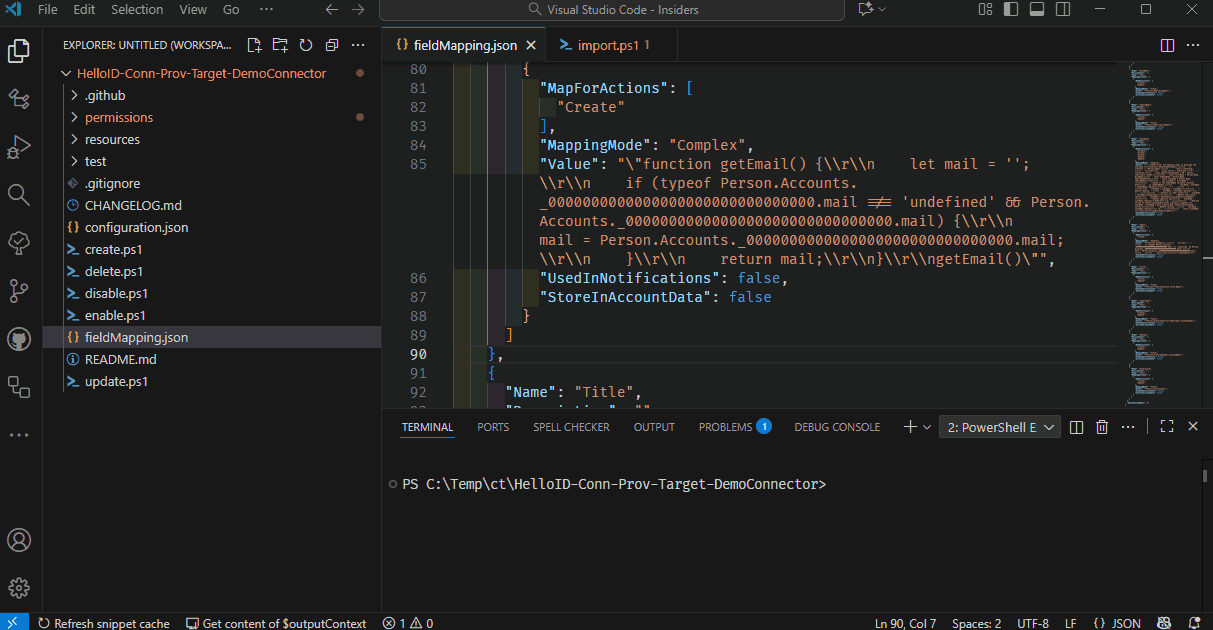Open the Remote Explorer activity bar icon
This screenshot has width=1213, height=630.
pyautogui.click(x=19, y=386)
